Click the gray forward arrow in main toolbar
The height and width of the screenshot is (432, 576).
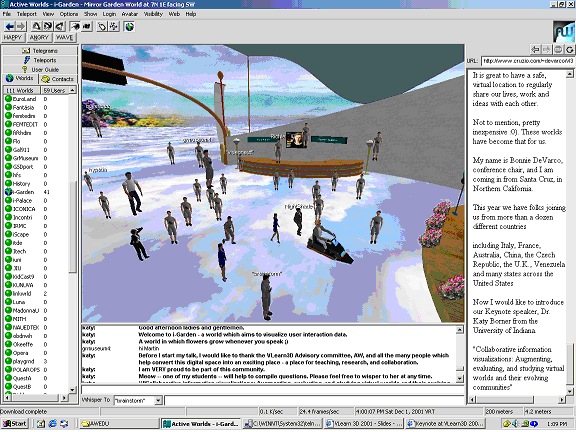pyautogui.click(x=21, y=26)
